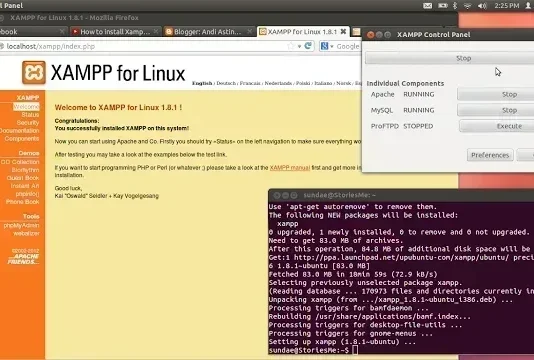Switch to How to install Xamp tab
This screenshot has height=360, width=534.
point(115,32)
